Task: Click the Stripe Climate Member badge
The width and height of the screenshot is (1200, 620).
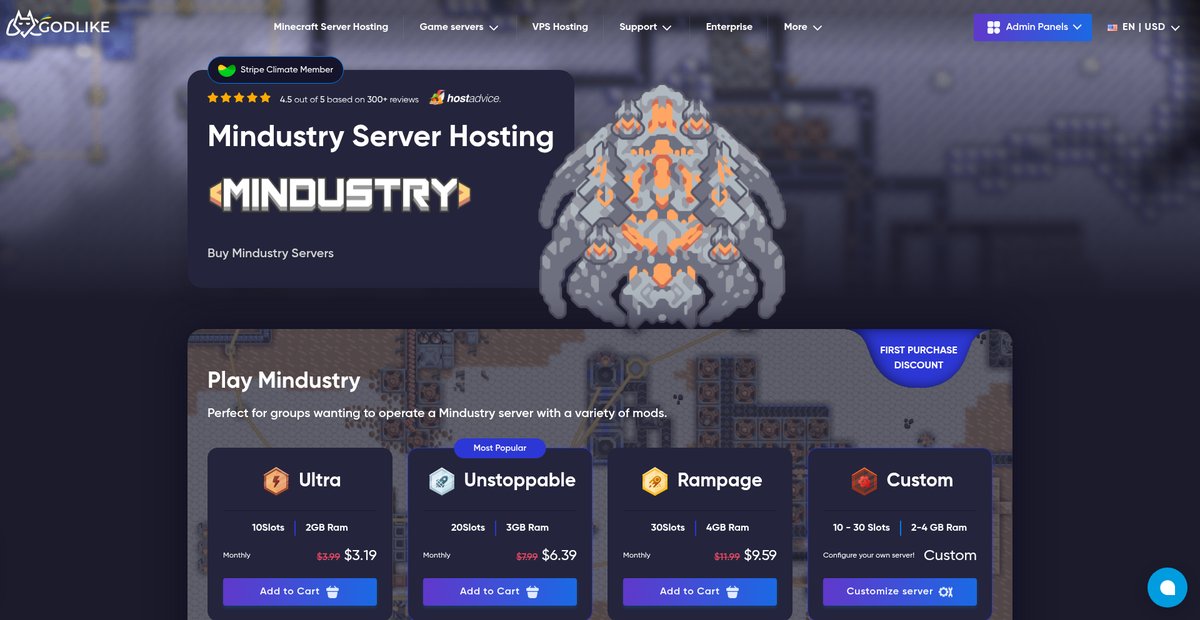Action: point(276,70)
